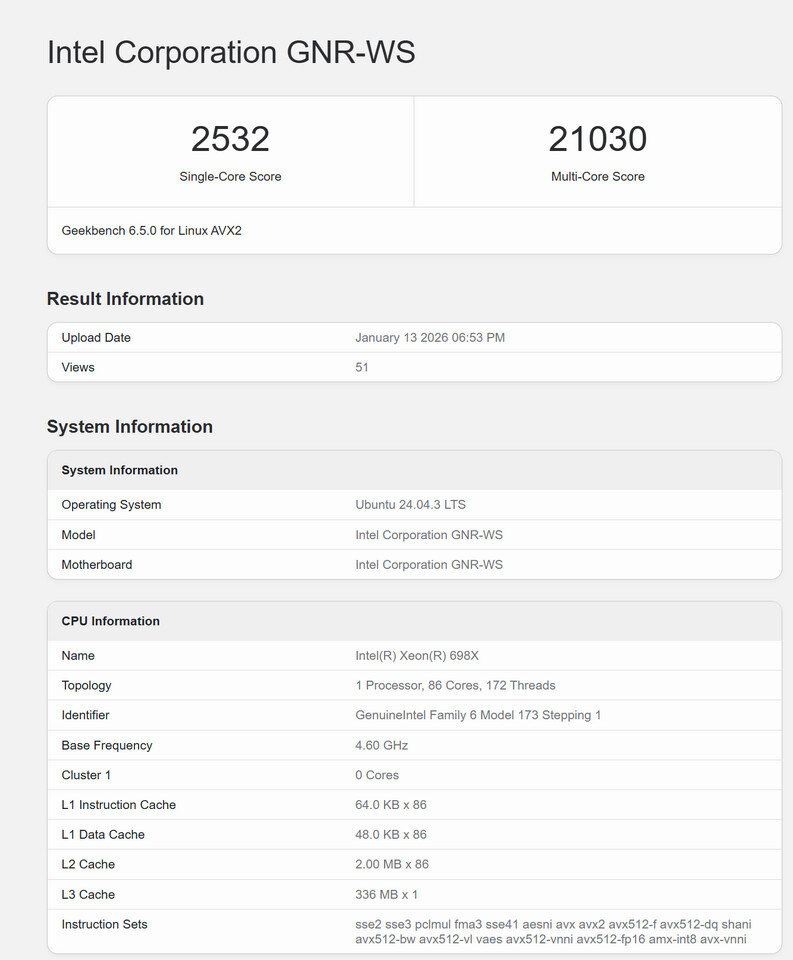Viewport: 793px width, 960px height.
Task: Click the Topology value with 86 Cores
Action: [455, 686]
